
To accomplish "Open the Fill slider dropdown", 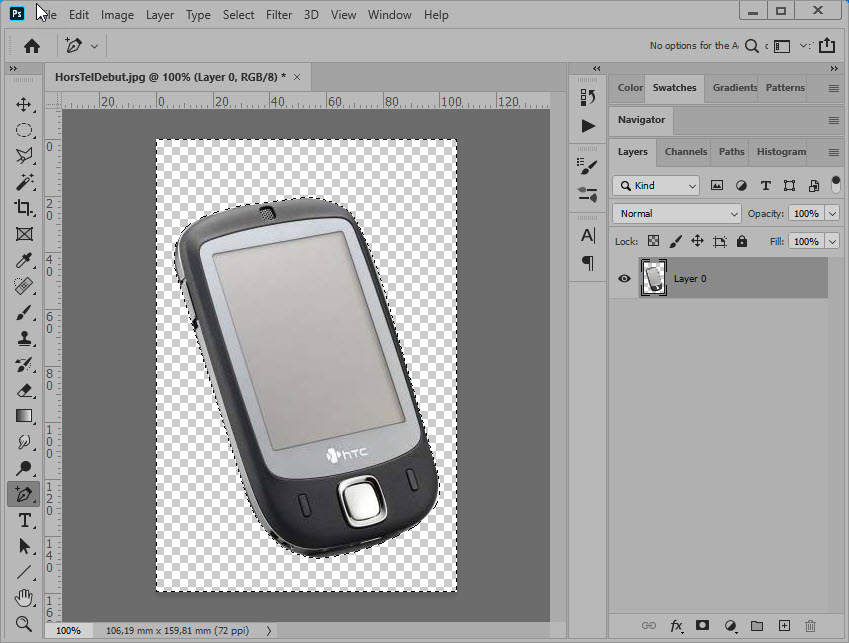I will tap(833, 241).
